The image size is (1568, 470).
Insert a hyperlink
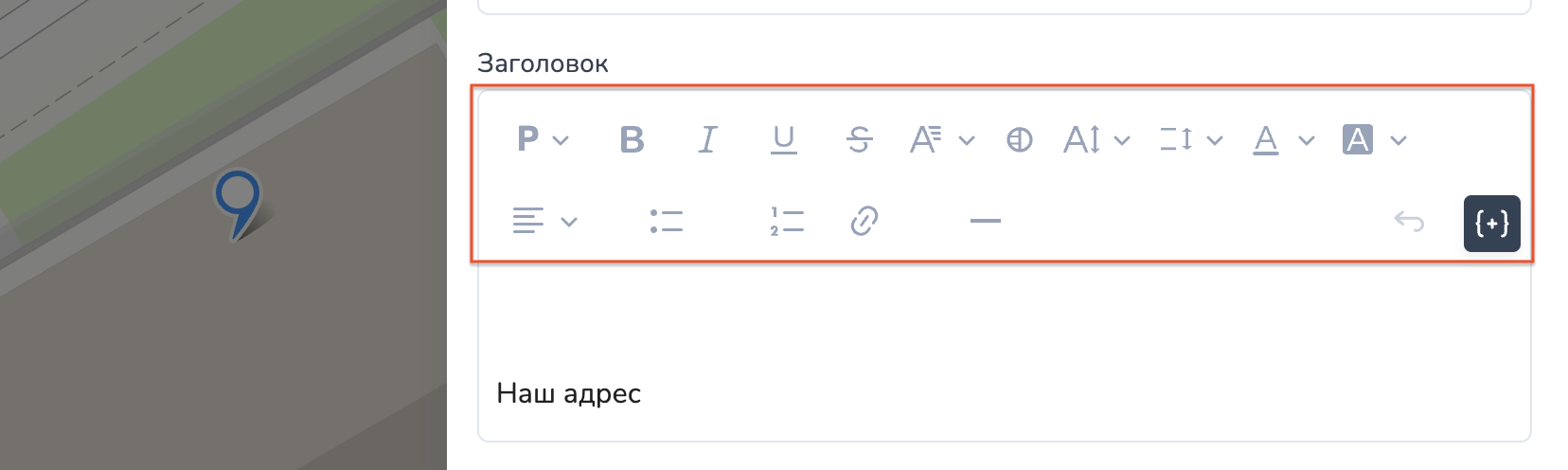click(x=864, y=222)
